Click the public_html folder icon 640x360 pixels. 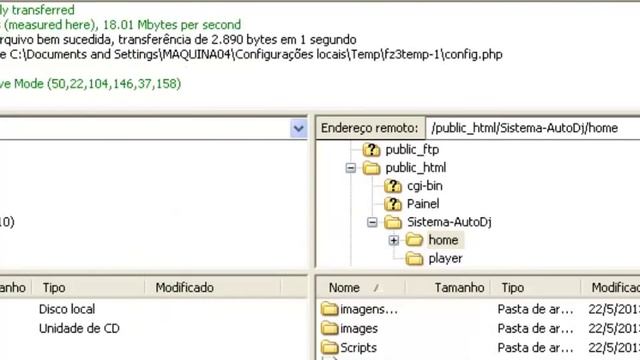pos(371,168)
